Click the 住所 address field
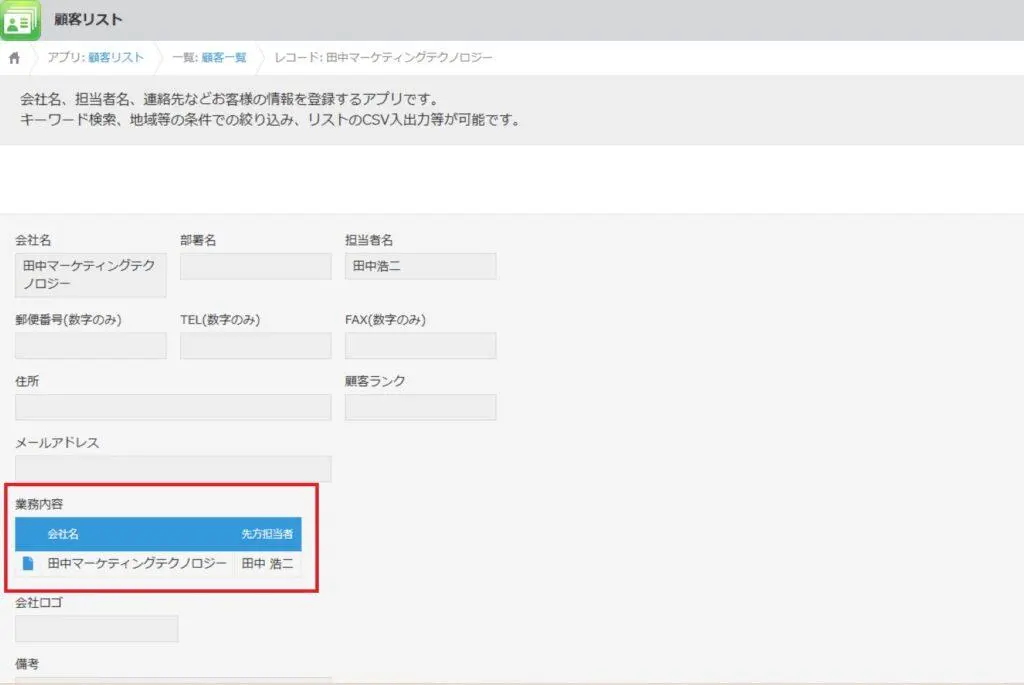Image resolution: width=1024 pixels, height=685 pixels. pos(173,407)
